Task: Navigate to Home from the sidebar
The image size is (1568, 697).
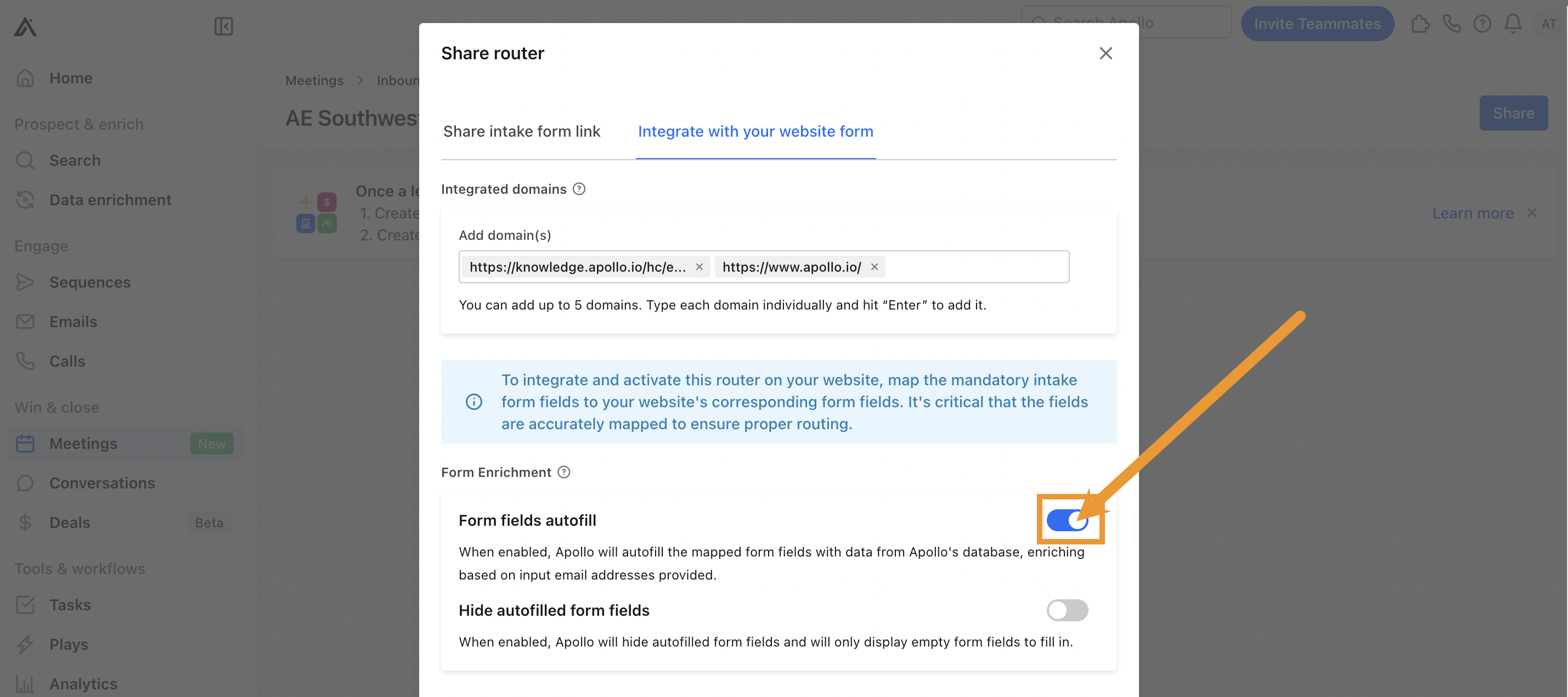Action: [x=71, y=77]
